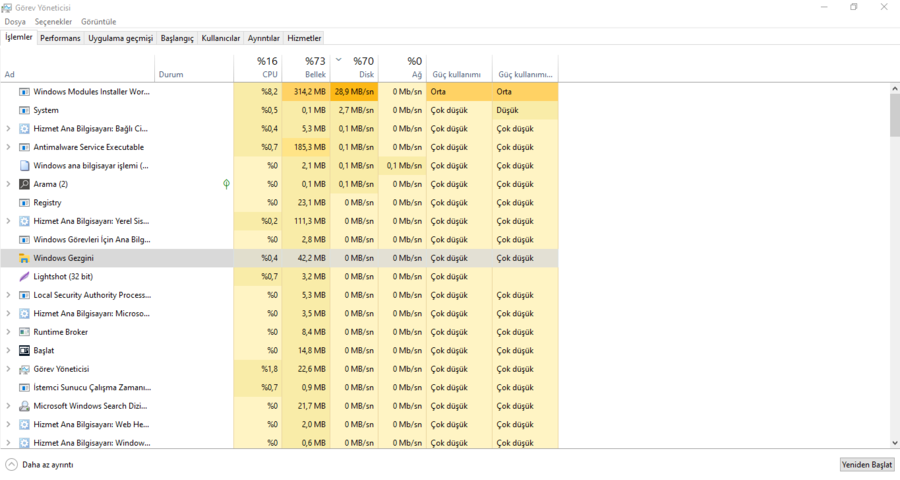Click the İstemci Sunucu Çalışma Zamanı icon

pos(24,388)
